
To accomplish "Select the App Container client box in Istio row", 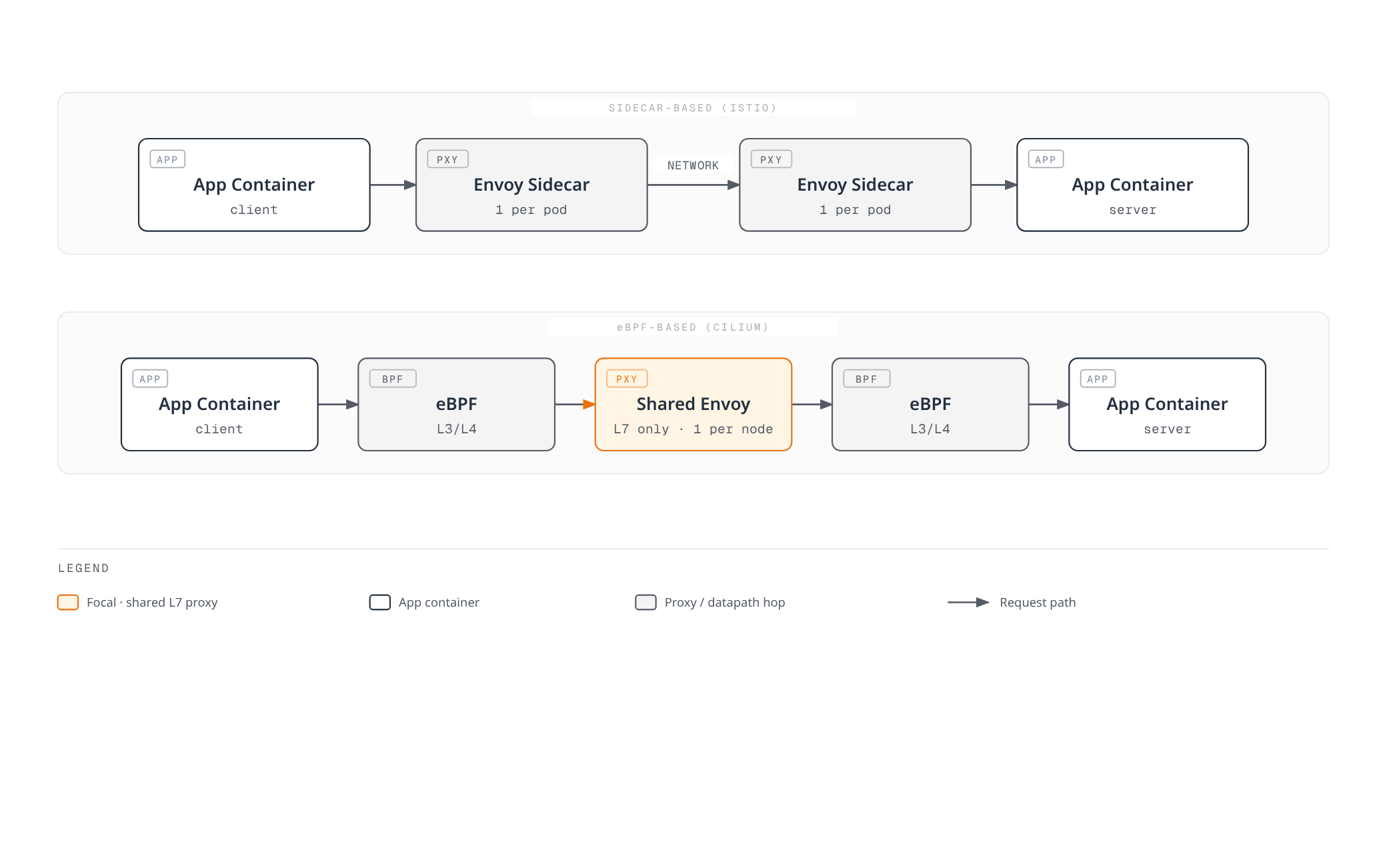I will (x=254, y=185).
